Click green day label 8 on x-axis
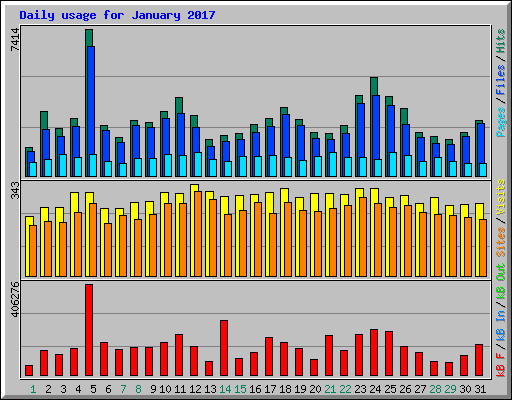 [138, 389]
